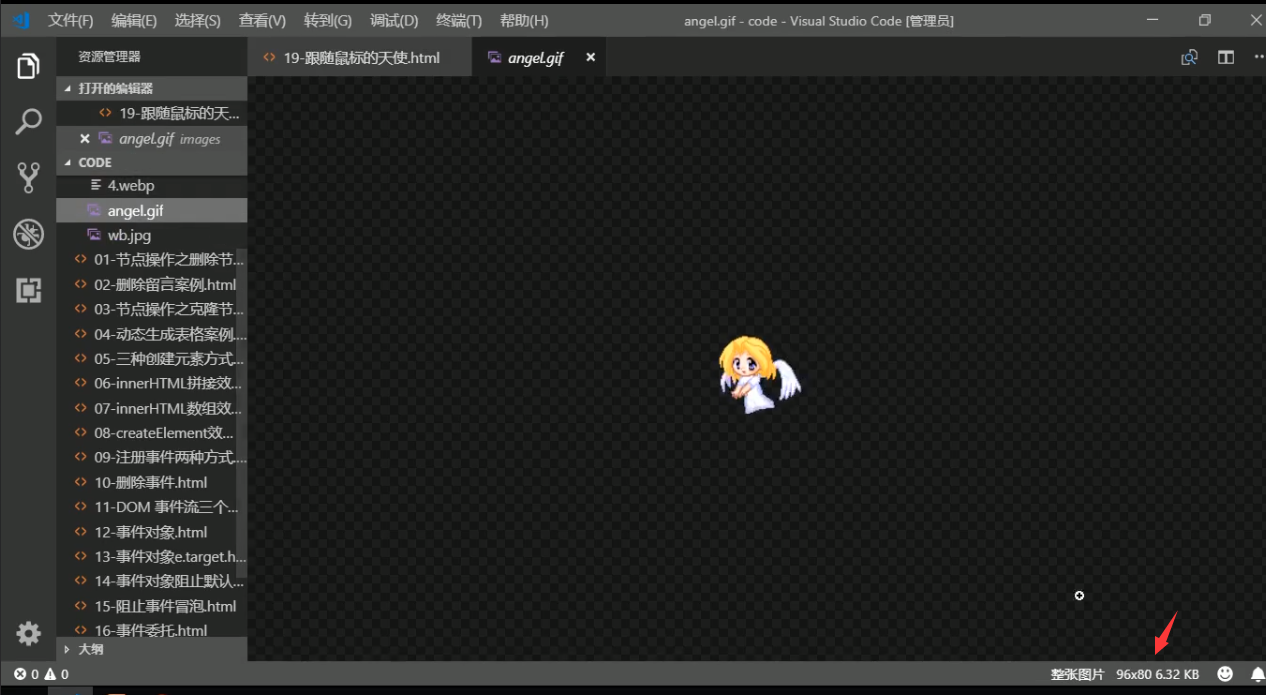Open the 查看(V) menu

(x=262, y=20)
